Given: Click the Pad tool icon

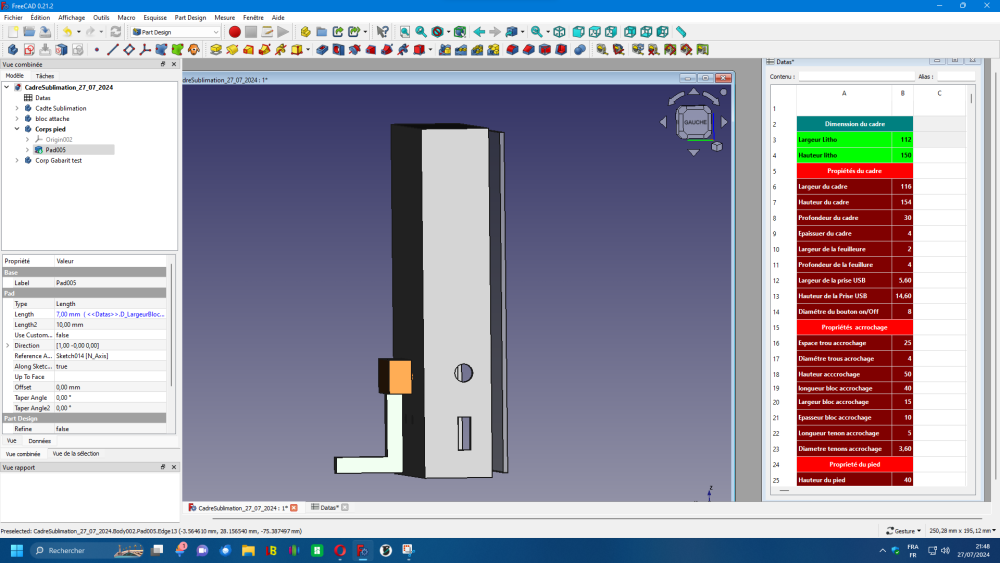Looking at the screenshot, I should tap(216, 50).
